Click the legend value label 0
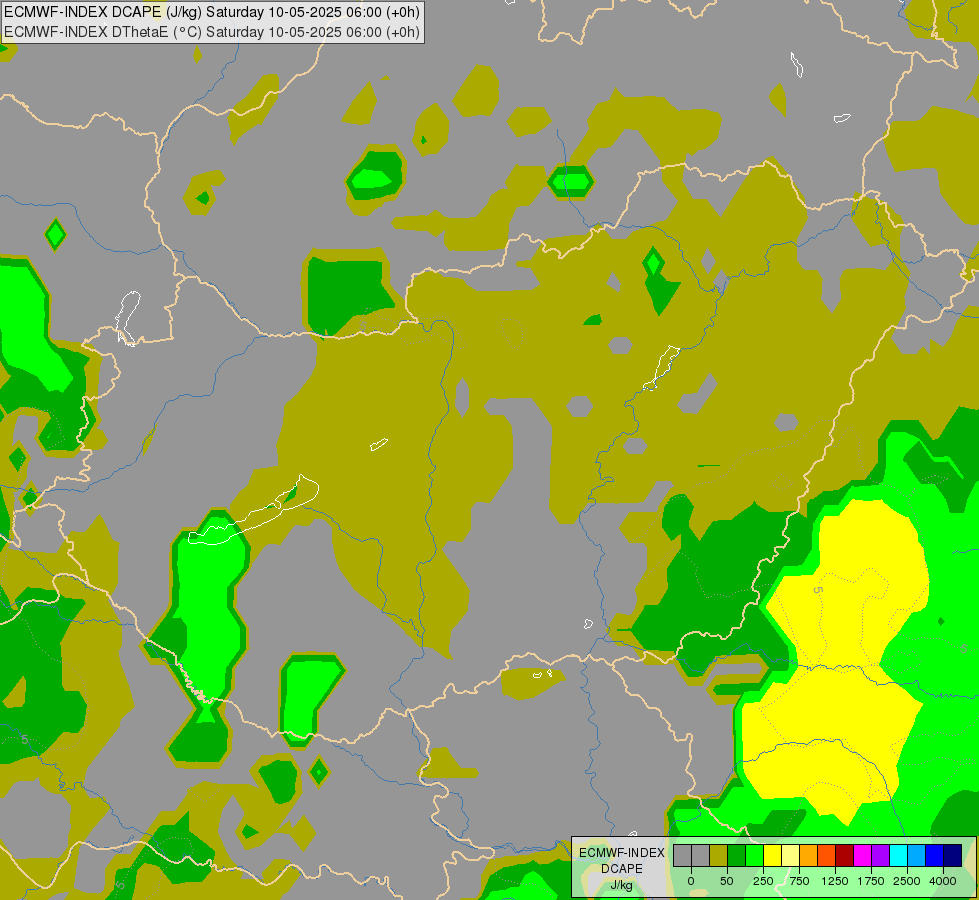Screen dimensions: 979x900 pos(691,881)
